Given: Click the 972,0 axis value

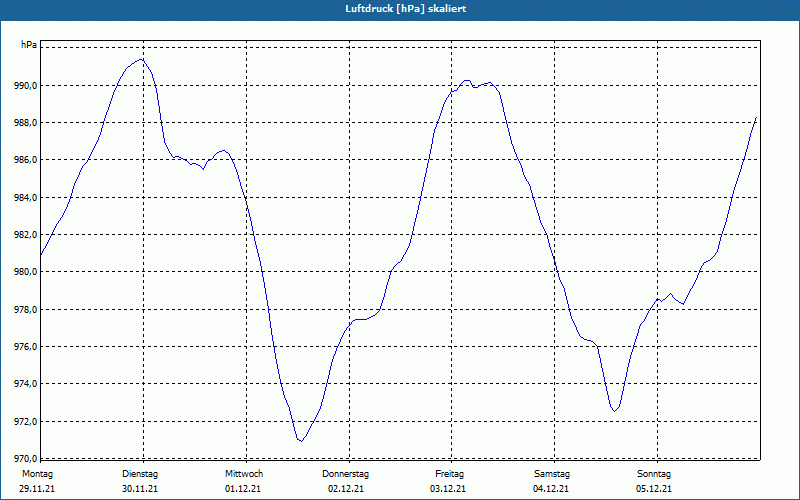Looking at the screenshot, I should pyautogui.click(x=26, y=422).
